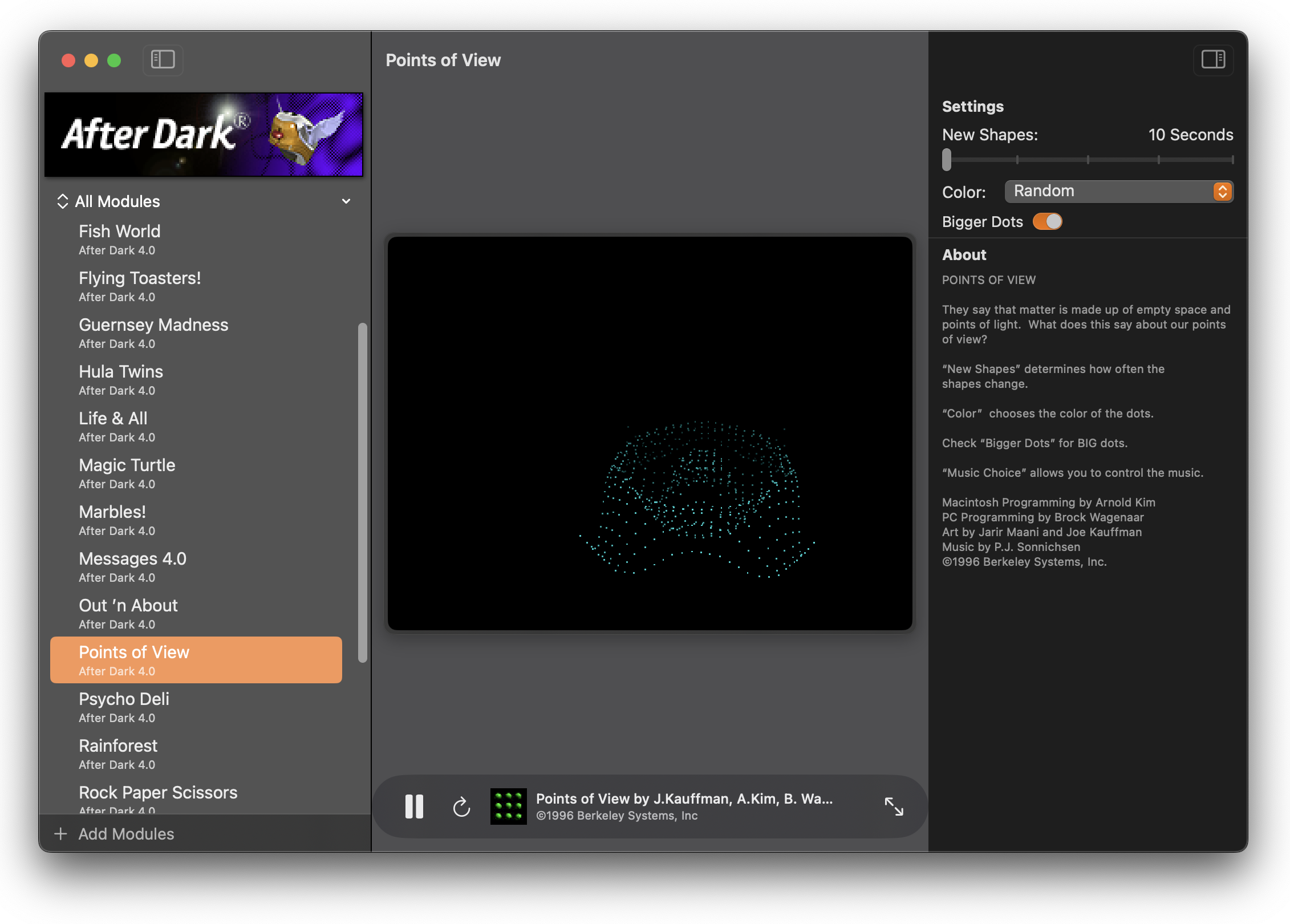Select the Rainforest module
1290x924 pixels.
point(196,753)
